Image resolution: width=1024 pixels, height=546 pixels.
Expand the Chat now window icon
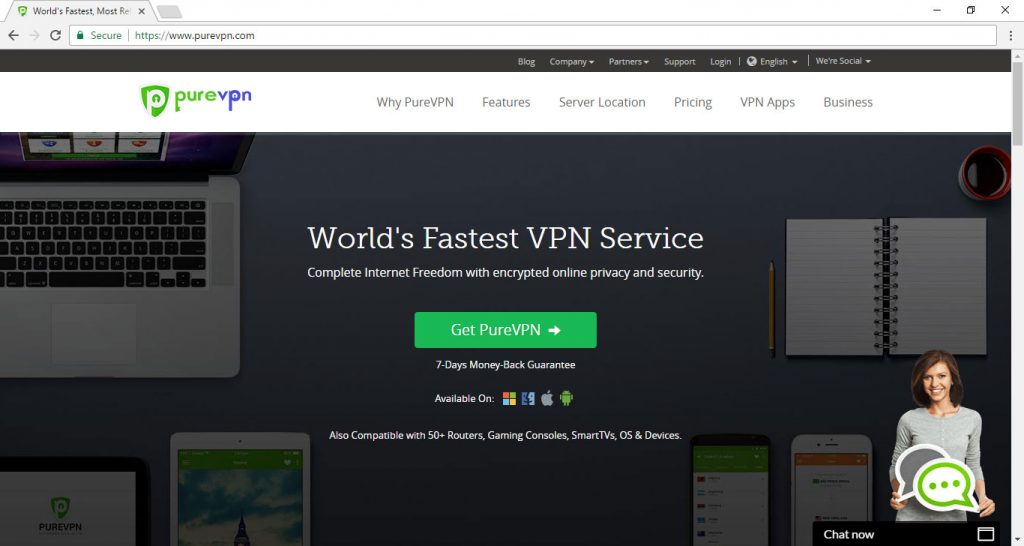point(985,534)
